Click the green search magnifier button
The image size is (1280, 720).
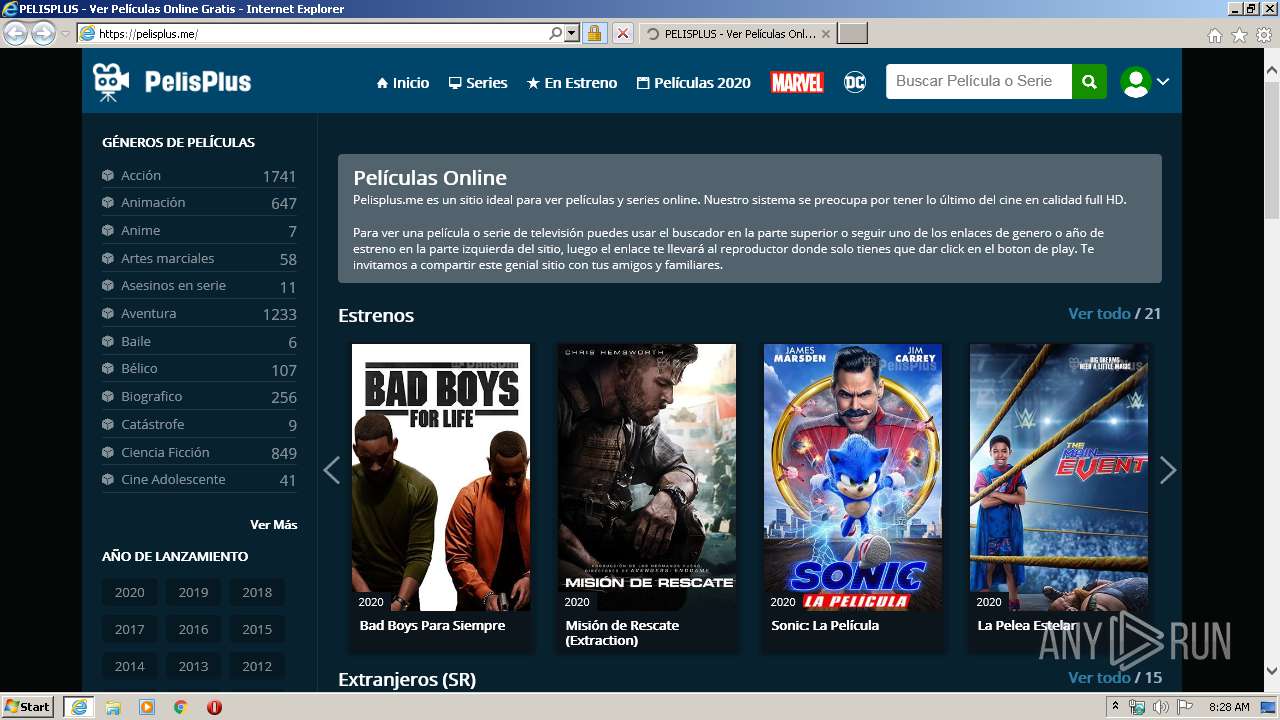pyautogui.click(x=1089, y=82)
